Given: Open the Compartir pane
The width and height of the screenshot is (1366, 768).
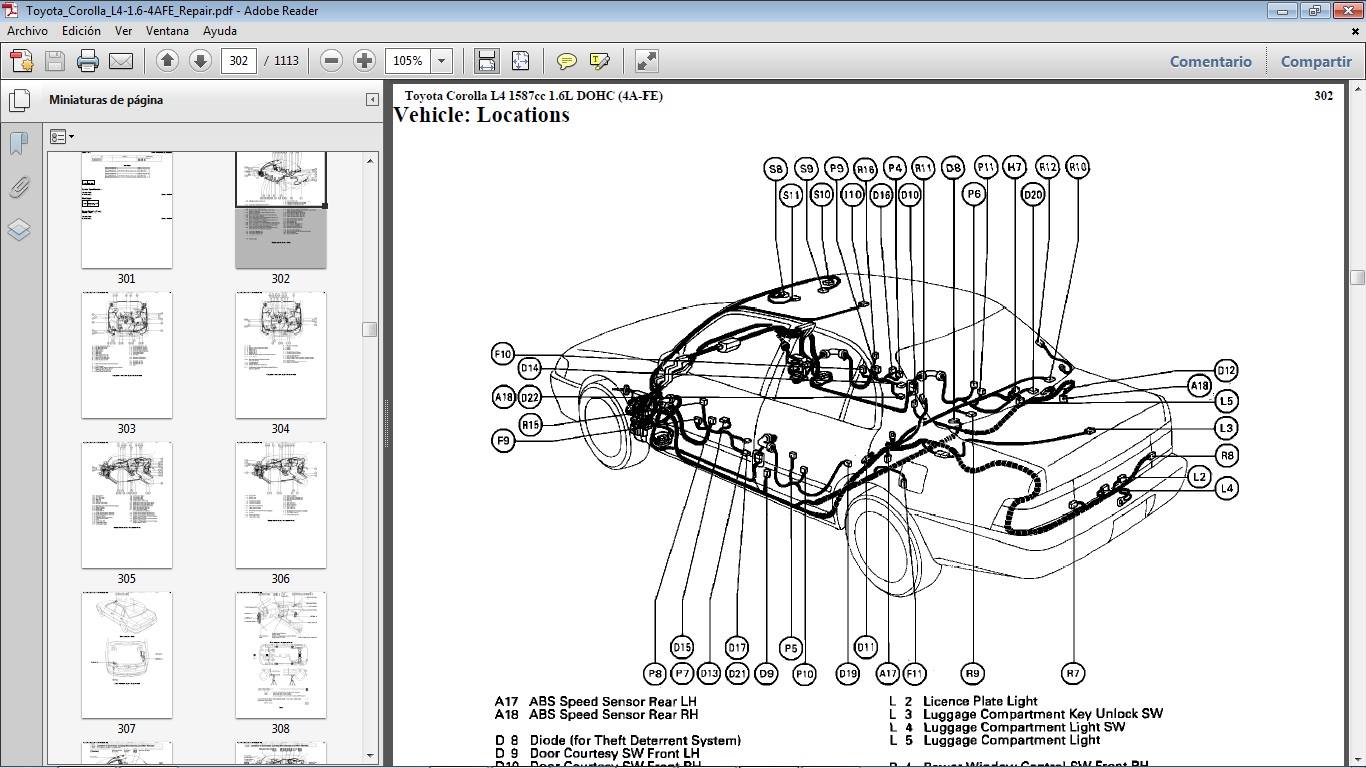Looking at the screenshot, I should click(x=1316, y=61).
